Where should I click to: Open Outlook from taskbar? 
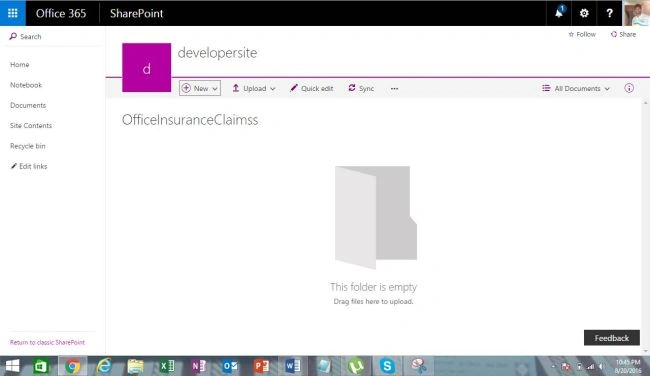pos(230,366)
